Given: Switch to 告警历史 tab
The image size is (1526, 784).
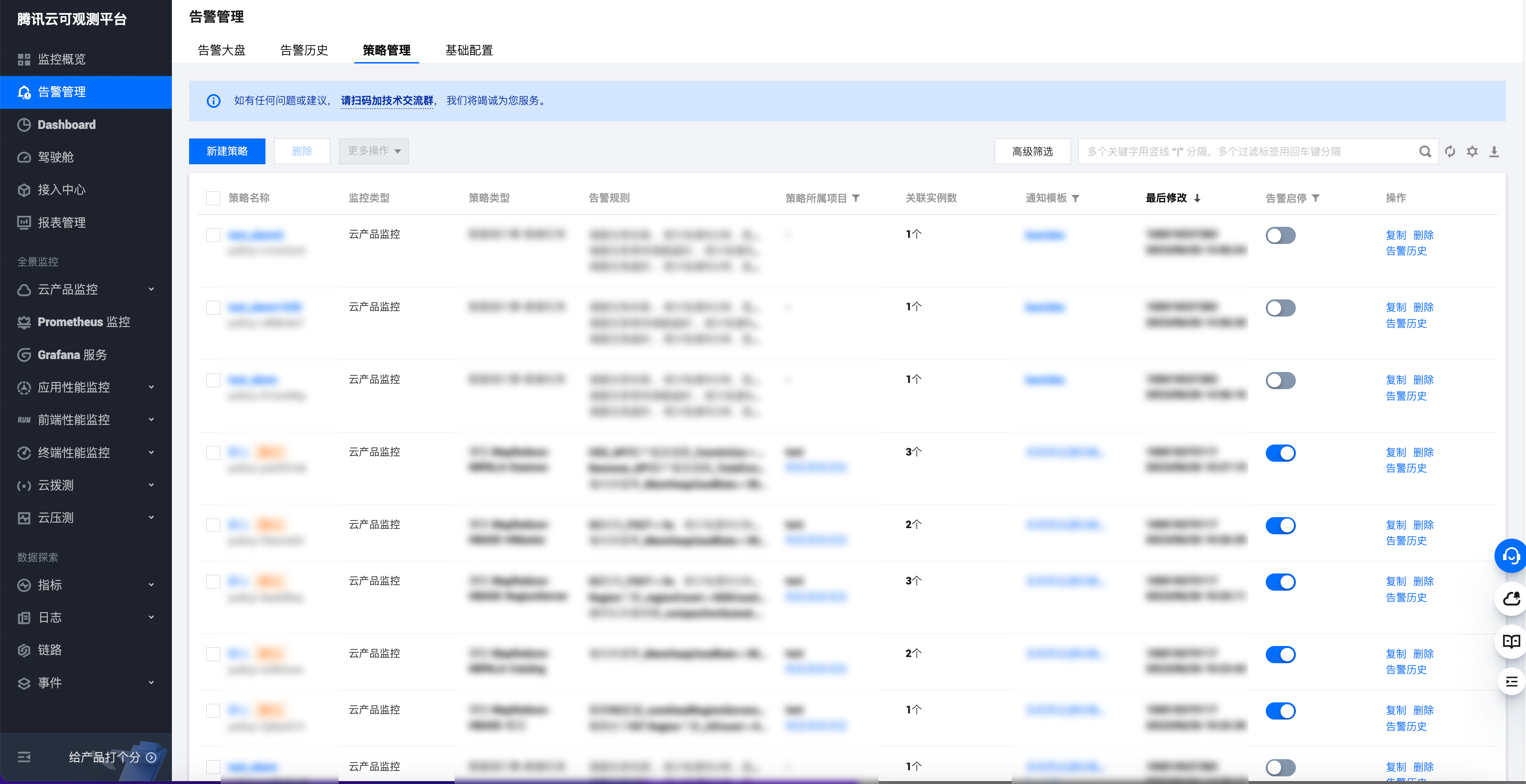Looking at the screenshot, I should pyautogui.click(x=304, y=50).
